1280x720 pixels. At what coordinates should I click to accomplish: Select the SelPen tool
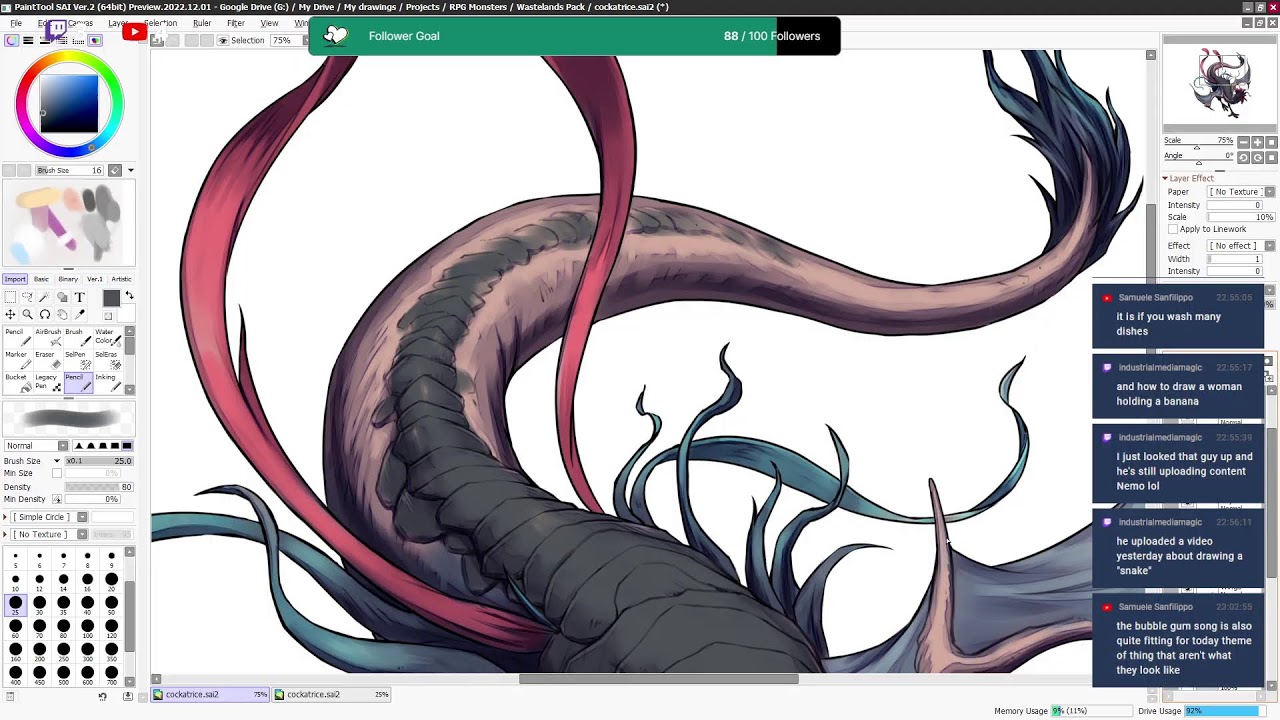76,359
